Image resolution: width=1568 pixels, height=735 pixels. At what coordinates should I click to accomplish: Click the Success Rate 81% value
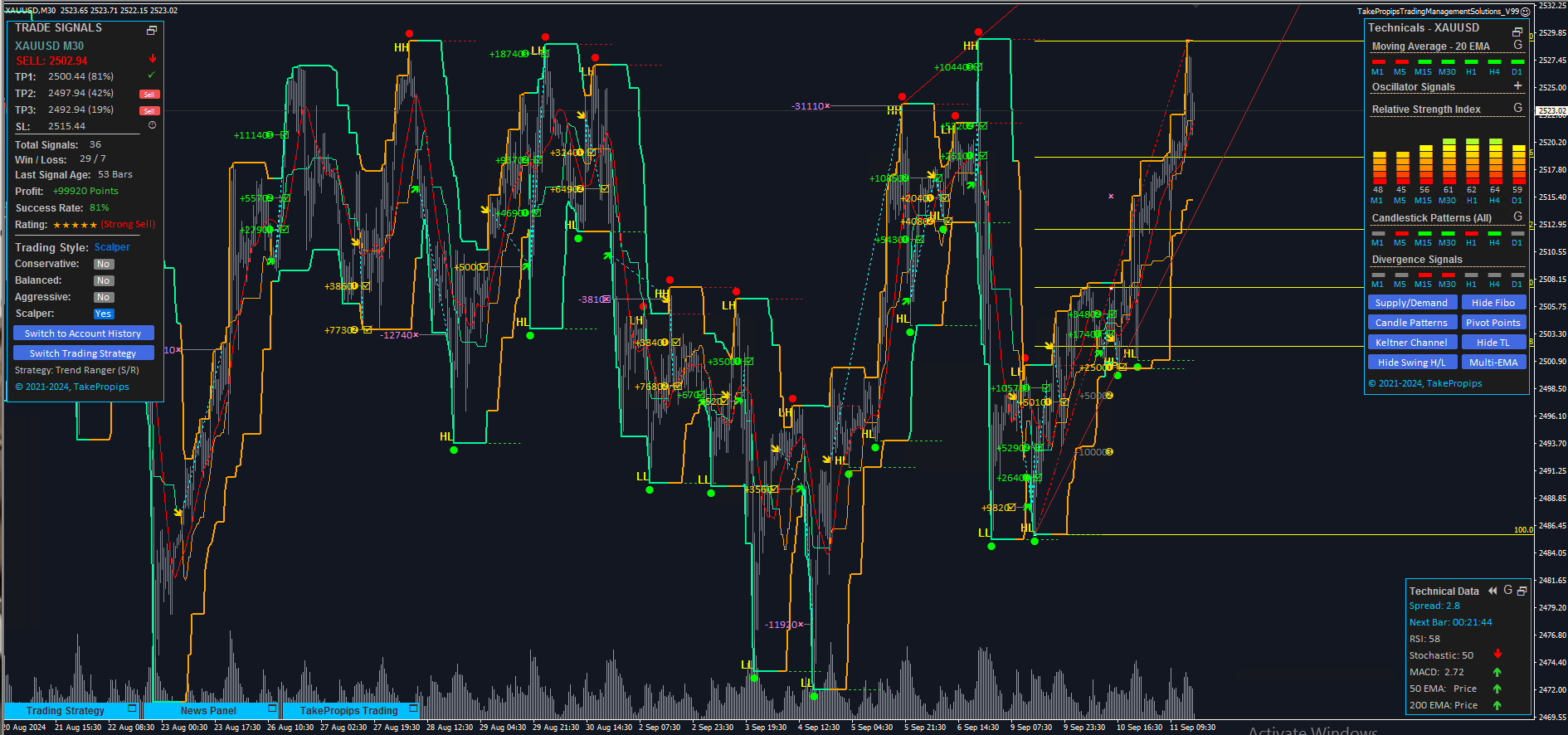click(x=99, y=208)
